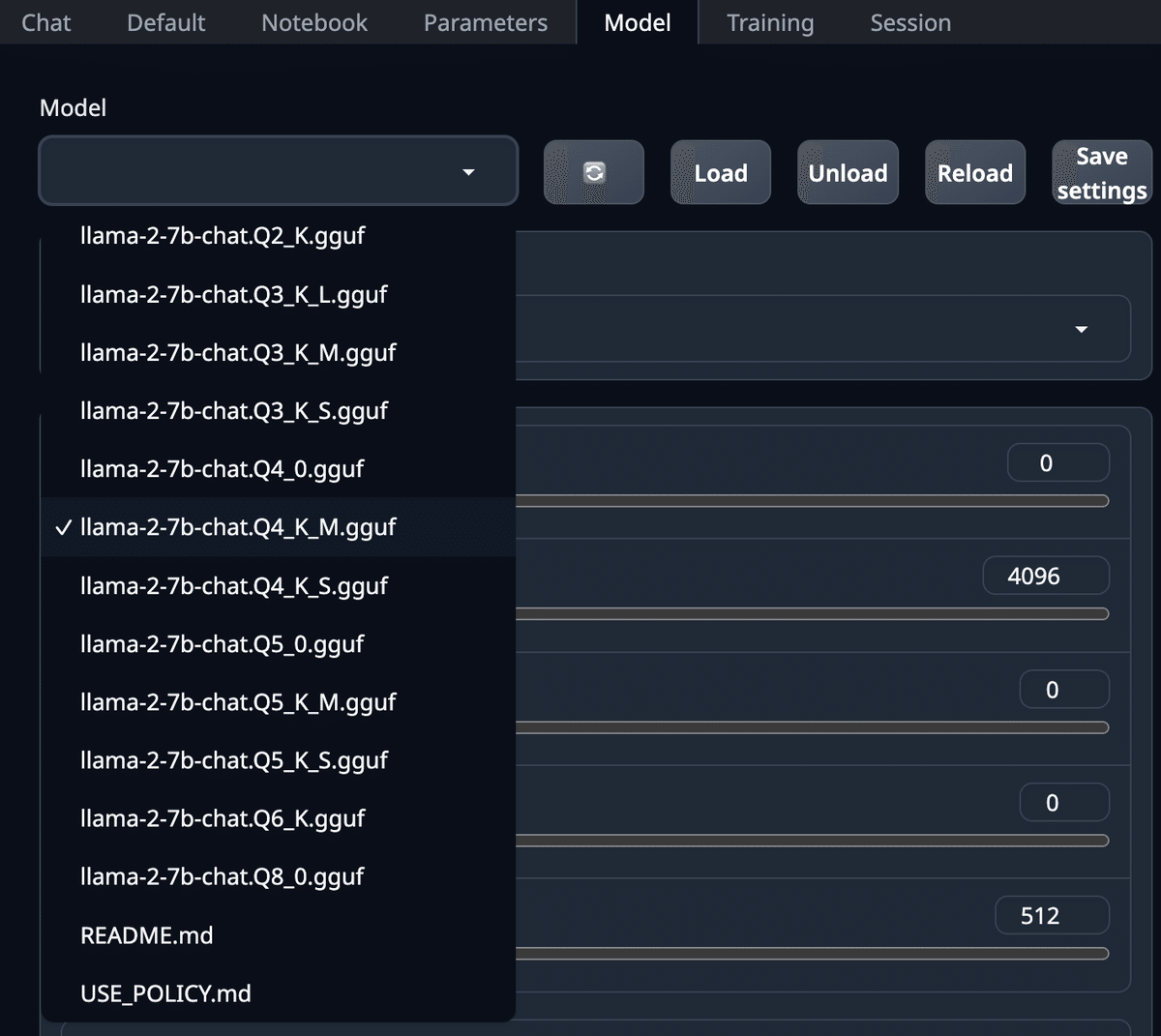This screenshot has height=1036, width=1161.
Task: Choose llama-2-7b-chat.Q5_K_S.gguf option
Action: click(x=278, y=760)
